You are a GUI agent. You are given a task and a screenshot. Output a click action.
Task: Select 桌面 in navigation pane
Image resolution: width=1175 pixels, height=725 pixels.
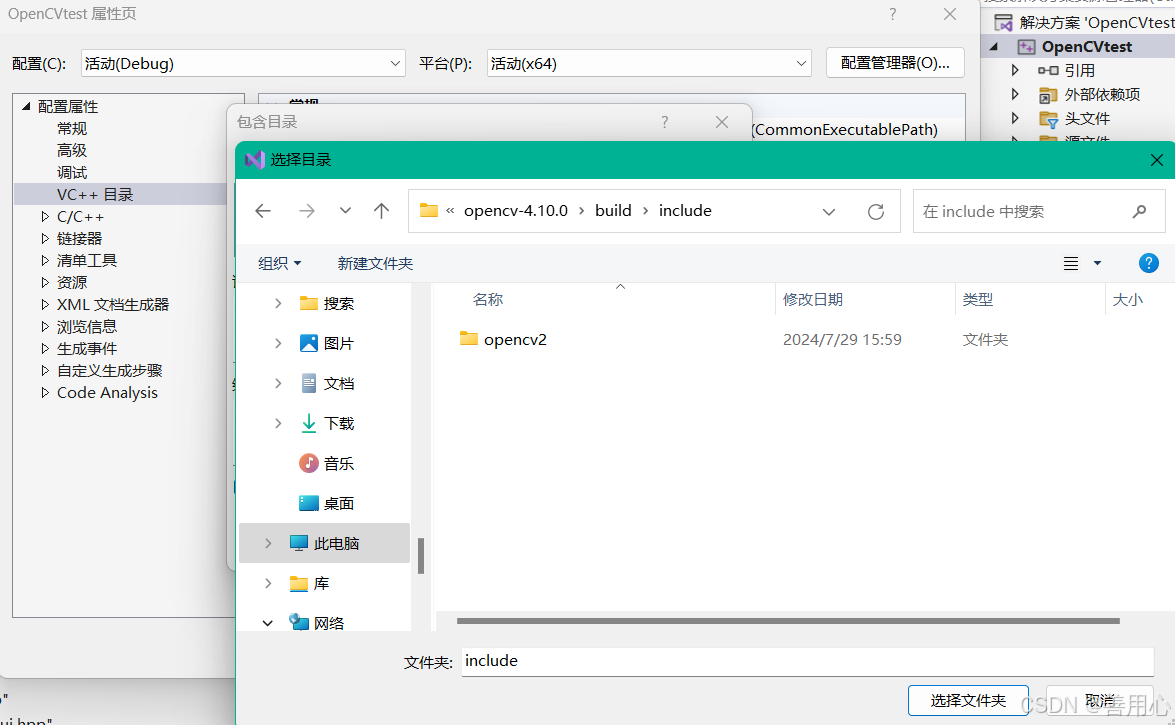pyautogui.click(x=339, y=504)
